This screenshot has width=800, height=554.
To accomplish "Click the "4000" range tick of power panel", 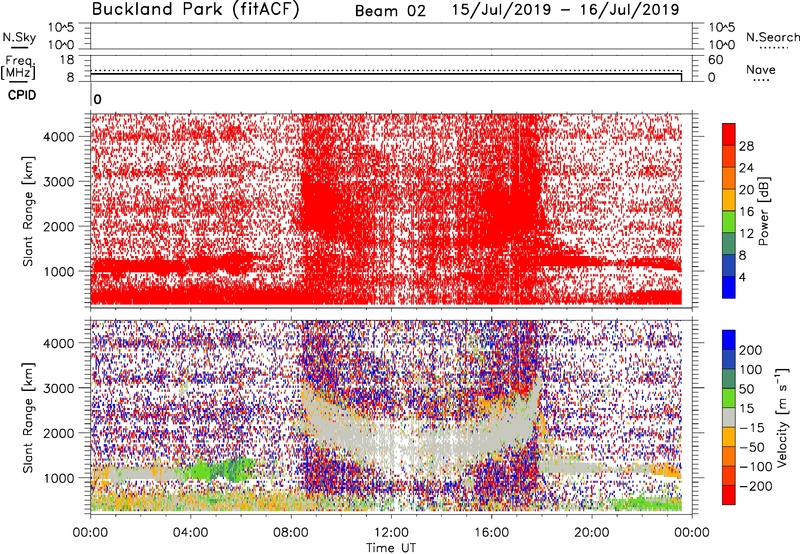I will [x=59, y=137].
